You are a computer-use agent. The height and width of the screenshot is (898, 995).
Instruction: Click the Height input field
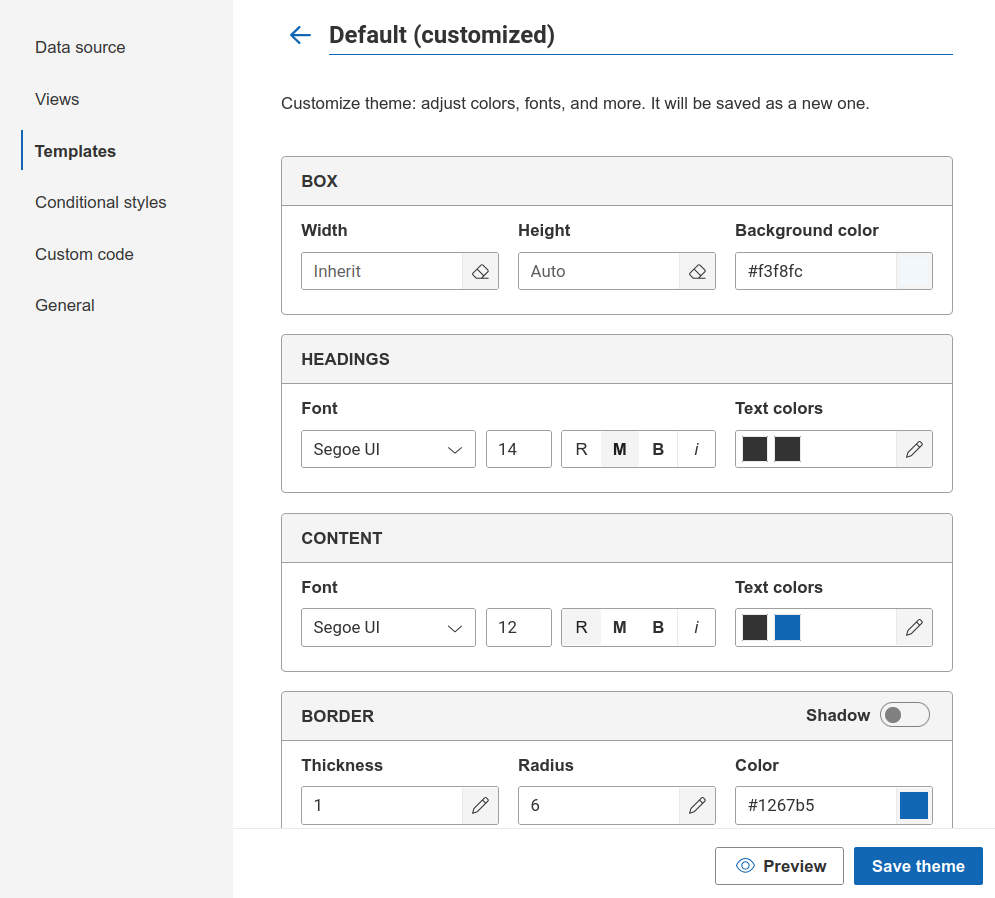pos(599,272)
